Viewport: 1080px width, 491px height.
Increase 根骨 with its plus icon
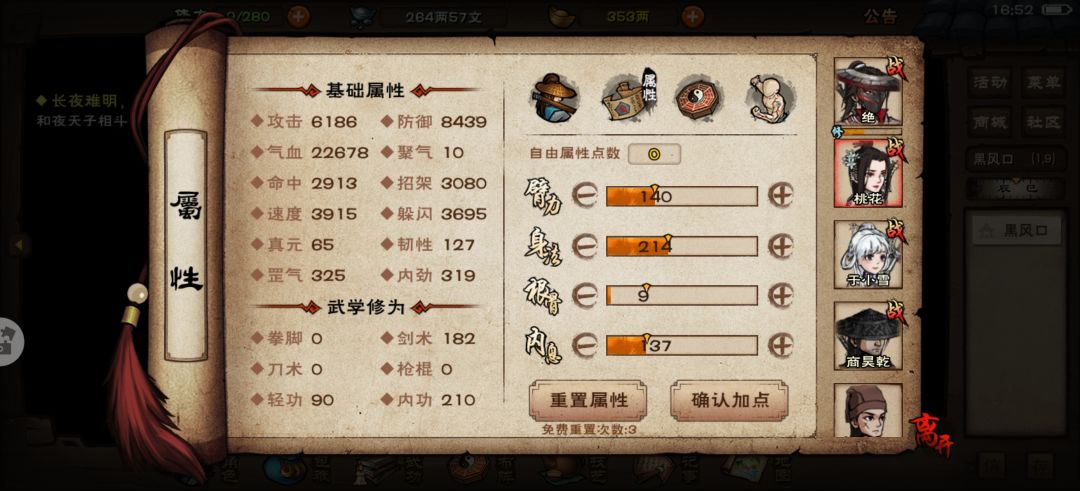[x=780, y=295]
